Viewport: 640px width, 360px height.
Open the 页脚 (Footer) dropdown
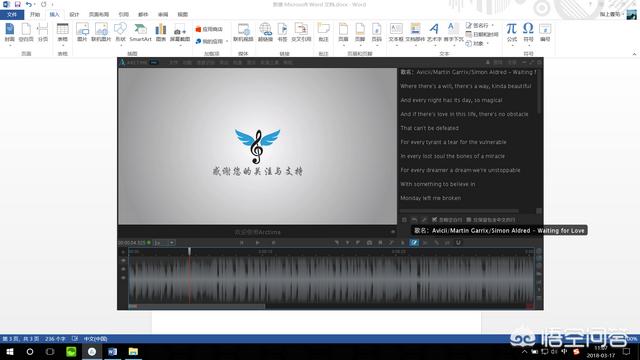pos(360,33)
